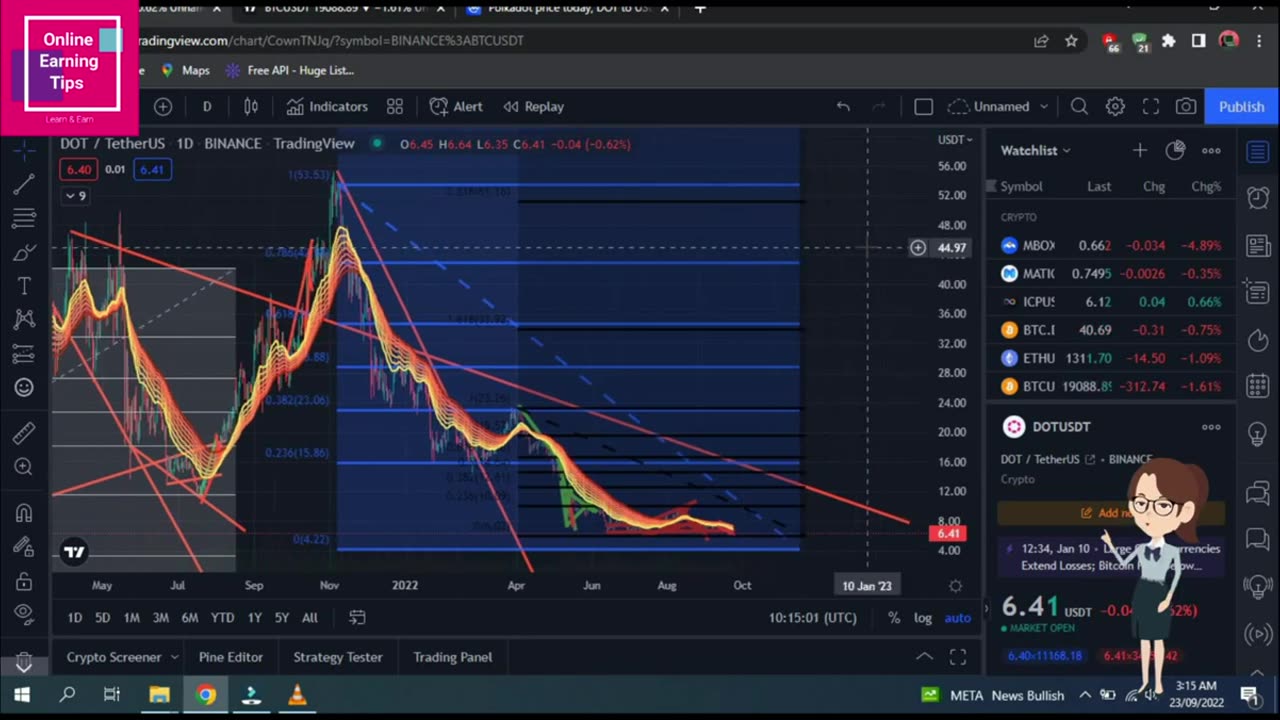Open layout setup square icon
This screenshot has height=720, width=1280.
[924, 106]
